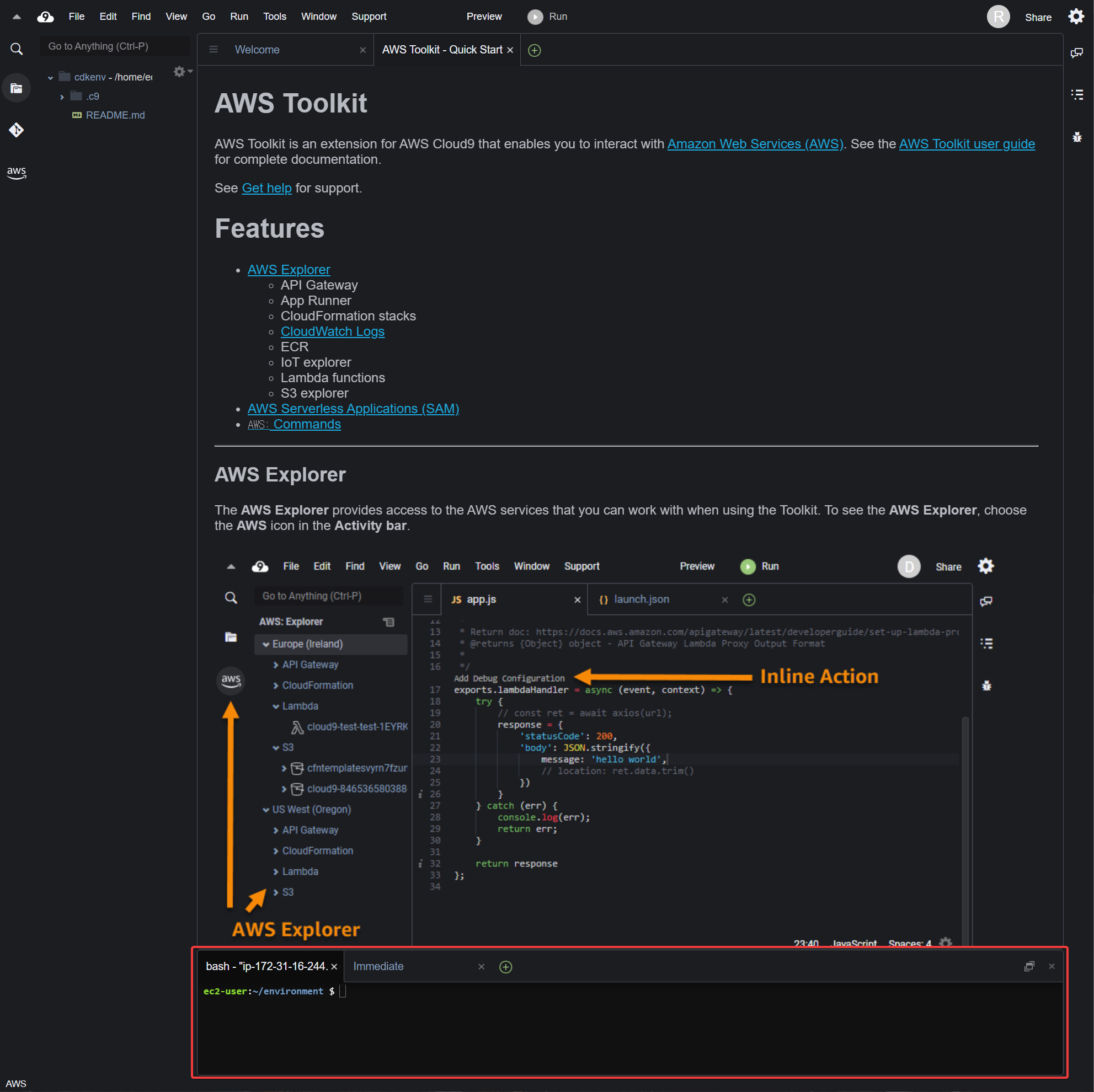Open AWS Toolkit user guide link
The height and width of the screenshot is (1092, 1094).
[967, 144]
